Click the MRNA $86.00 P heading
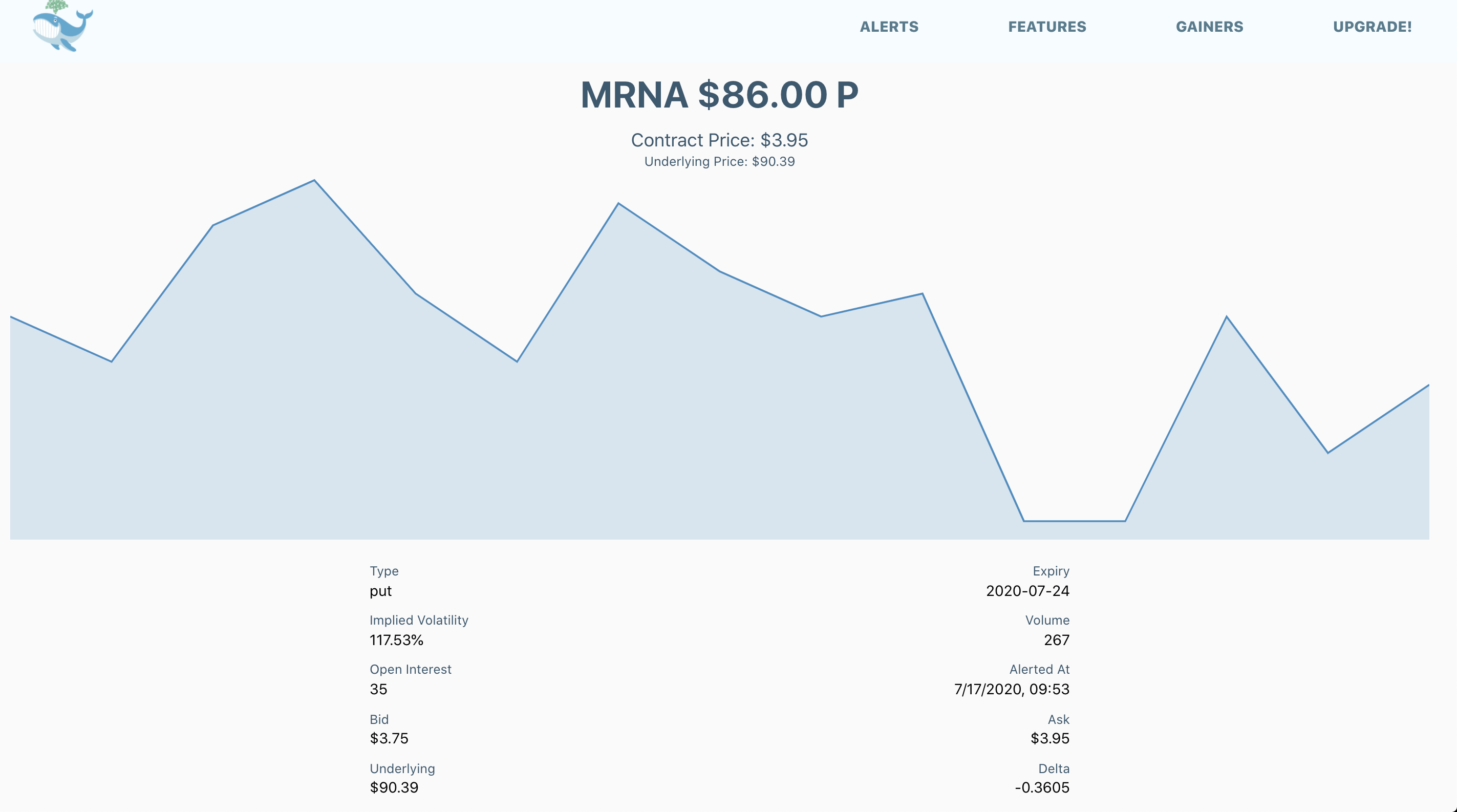This screenshot has width=1457, height=812. [x=719, y=94]
